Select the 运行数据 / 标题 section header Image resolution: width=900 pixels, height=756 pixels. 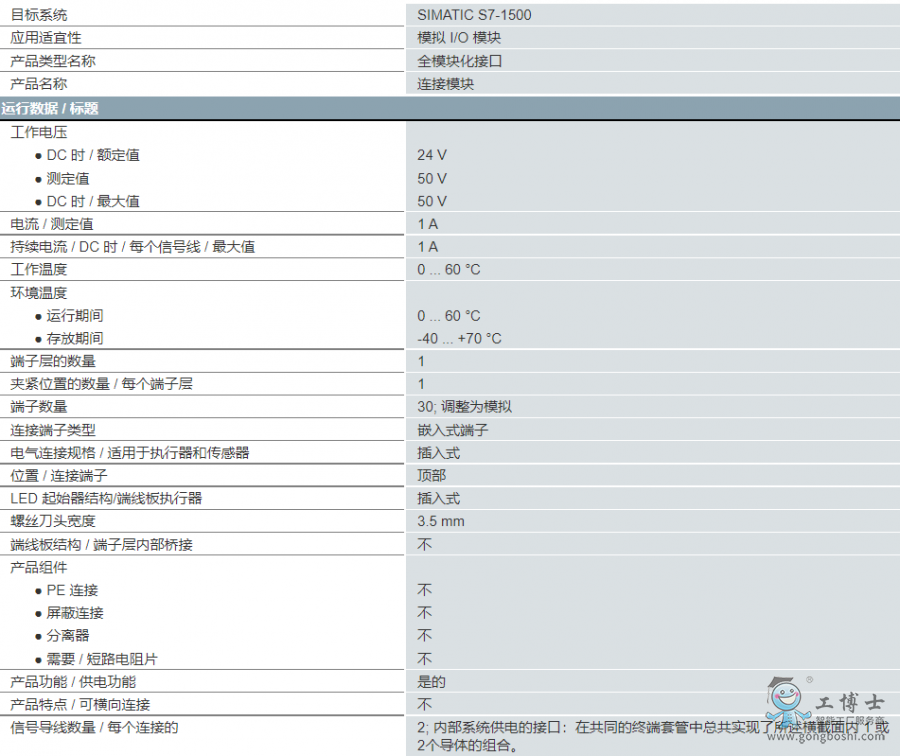(x=50, y=108)
